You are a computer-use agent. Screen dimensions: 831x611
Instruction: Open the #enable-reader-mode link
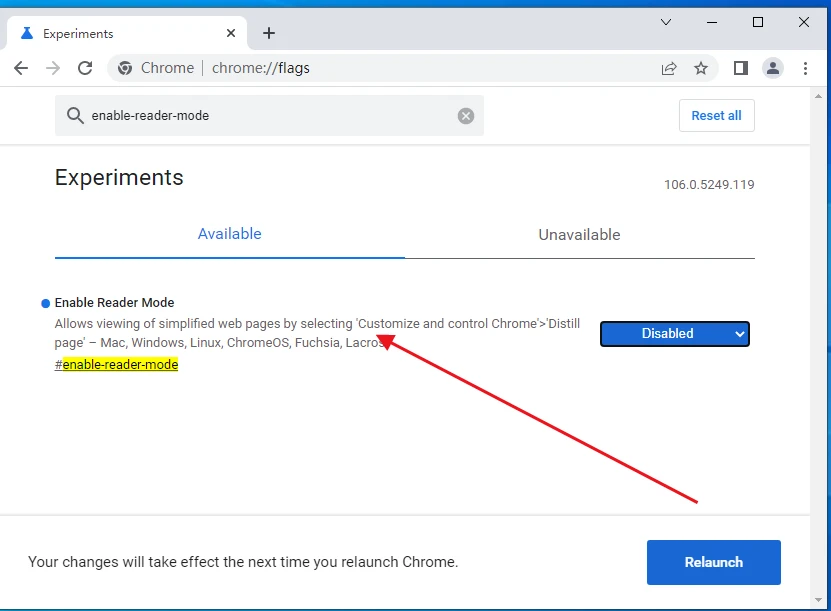(116, 364)
